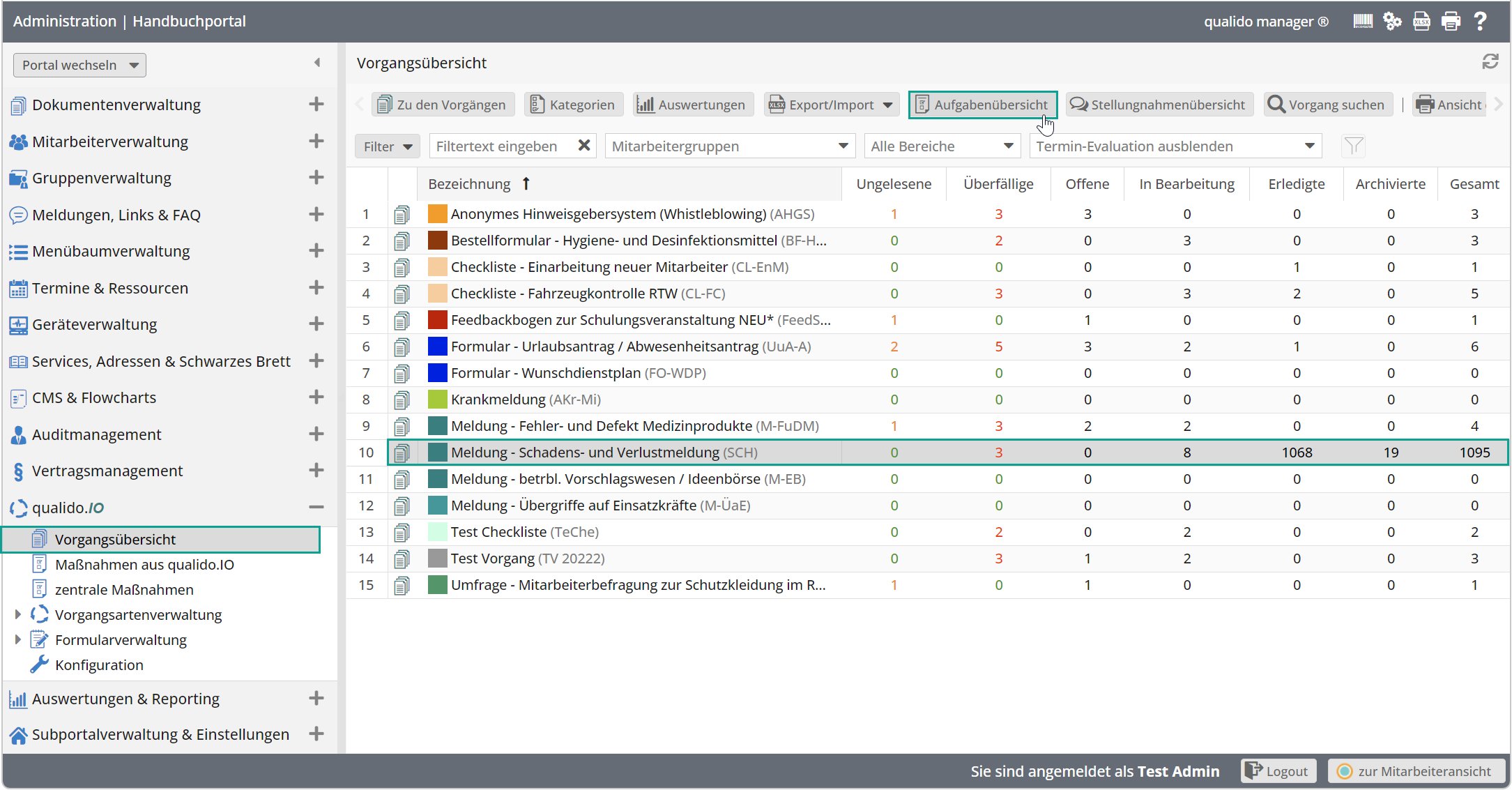Screen dimensions: 1512x790
Task: Open the settings gears icon
Action: [x=1392, y=21]
